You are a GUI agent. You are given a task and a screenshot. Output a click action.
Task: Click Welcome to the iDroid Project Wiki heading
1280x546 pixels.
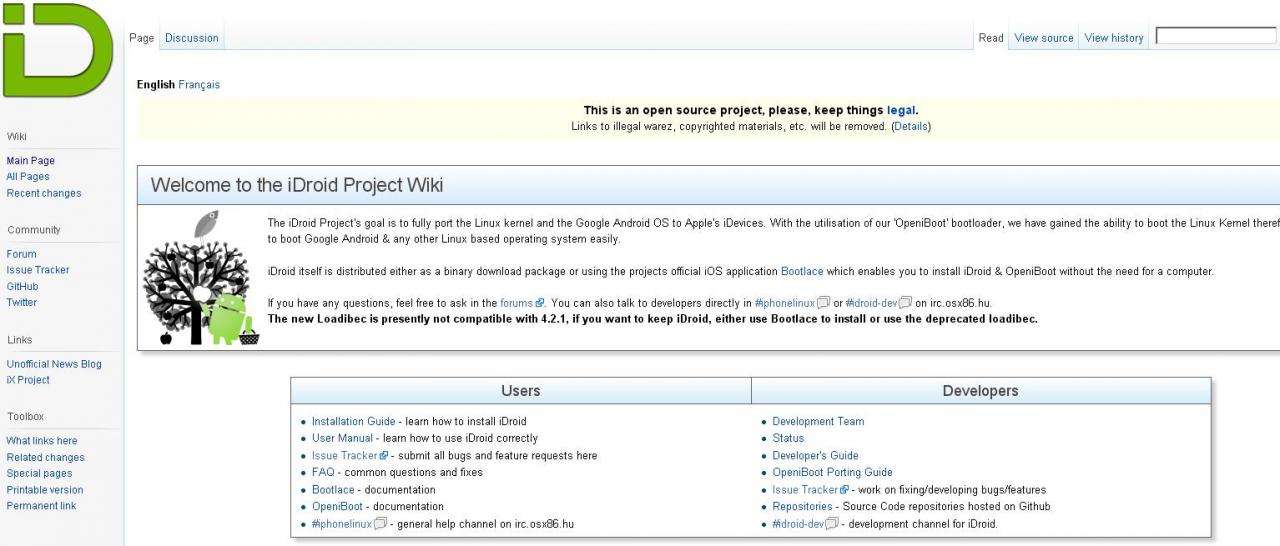[x=296, y=185]
